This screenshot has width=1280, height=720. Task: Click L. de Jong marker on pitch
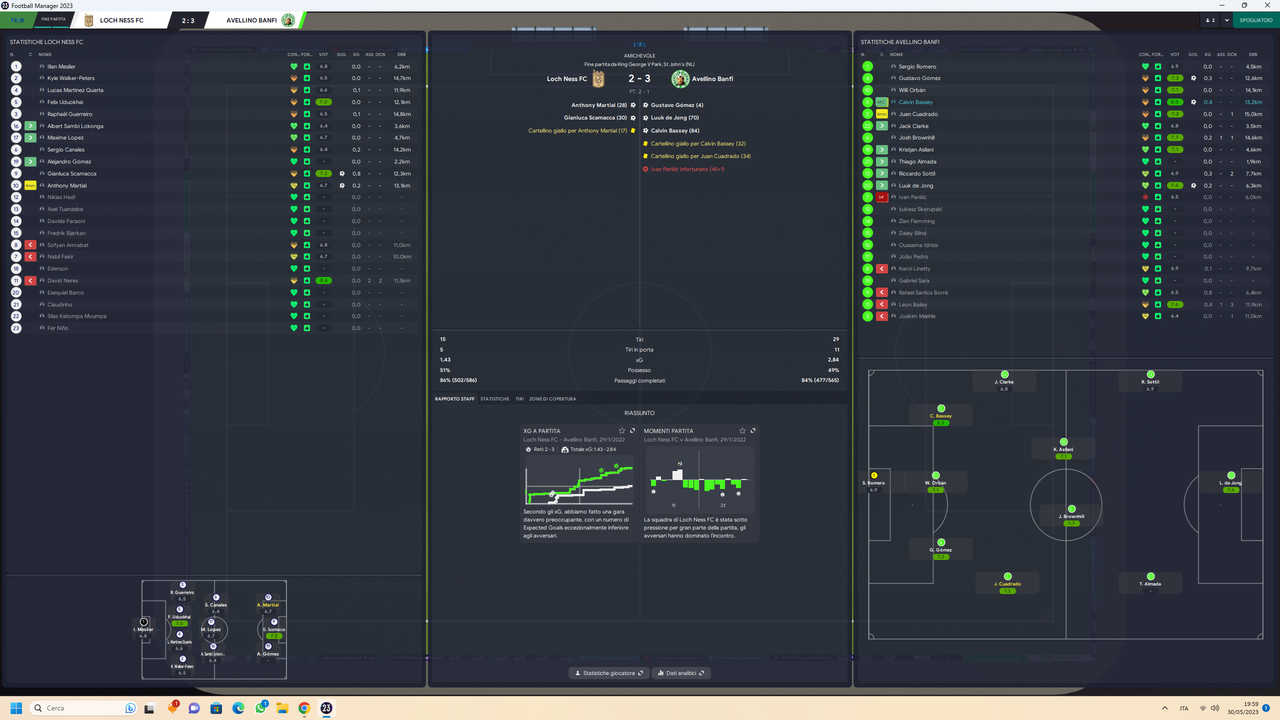click(x=1231, y=476)
